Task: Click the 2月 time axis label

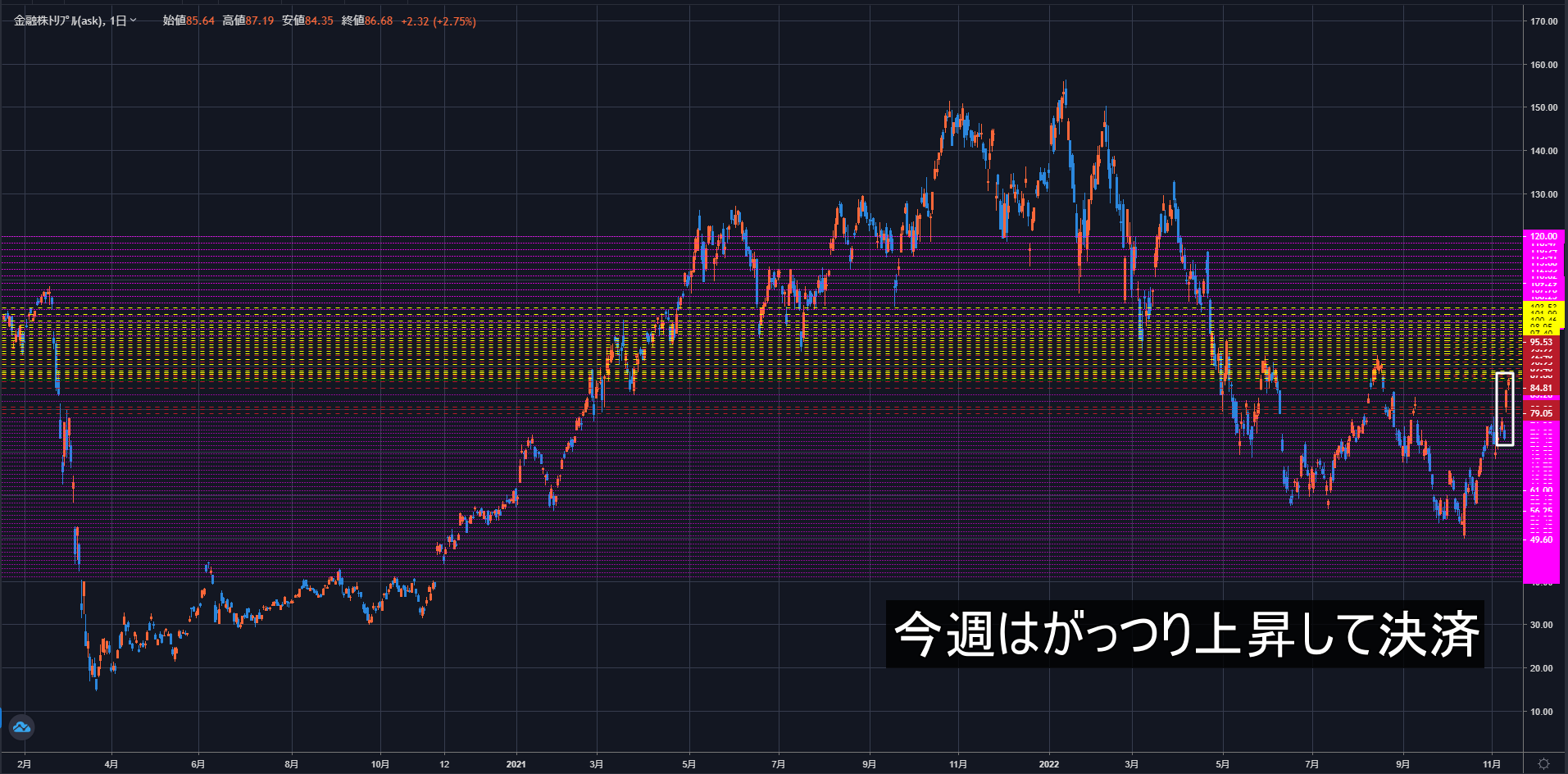Action: click(25, 764)
